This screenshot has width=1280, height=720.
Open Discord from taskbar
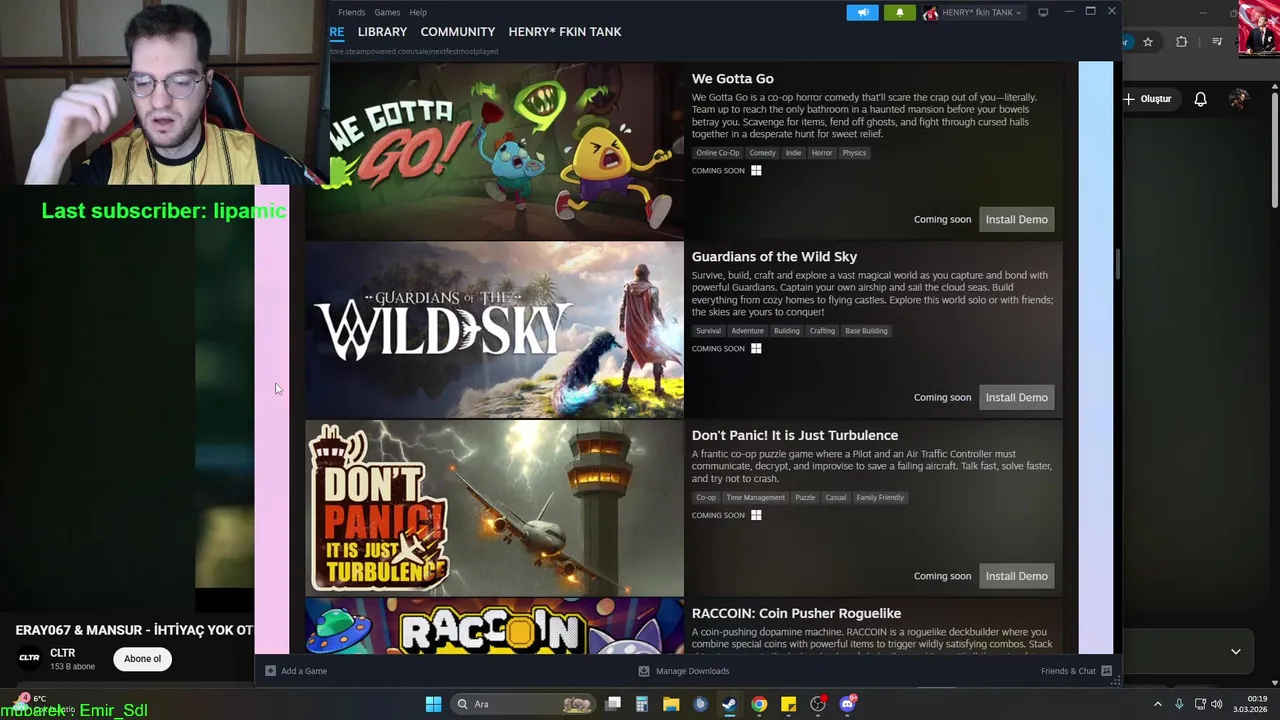click(848, 704)
